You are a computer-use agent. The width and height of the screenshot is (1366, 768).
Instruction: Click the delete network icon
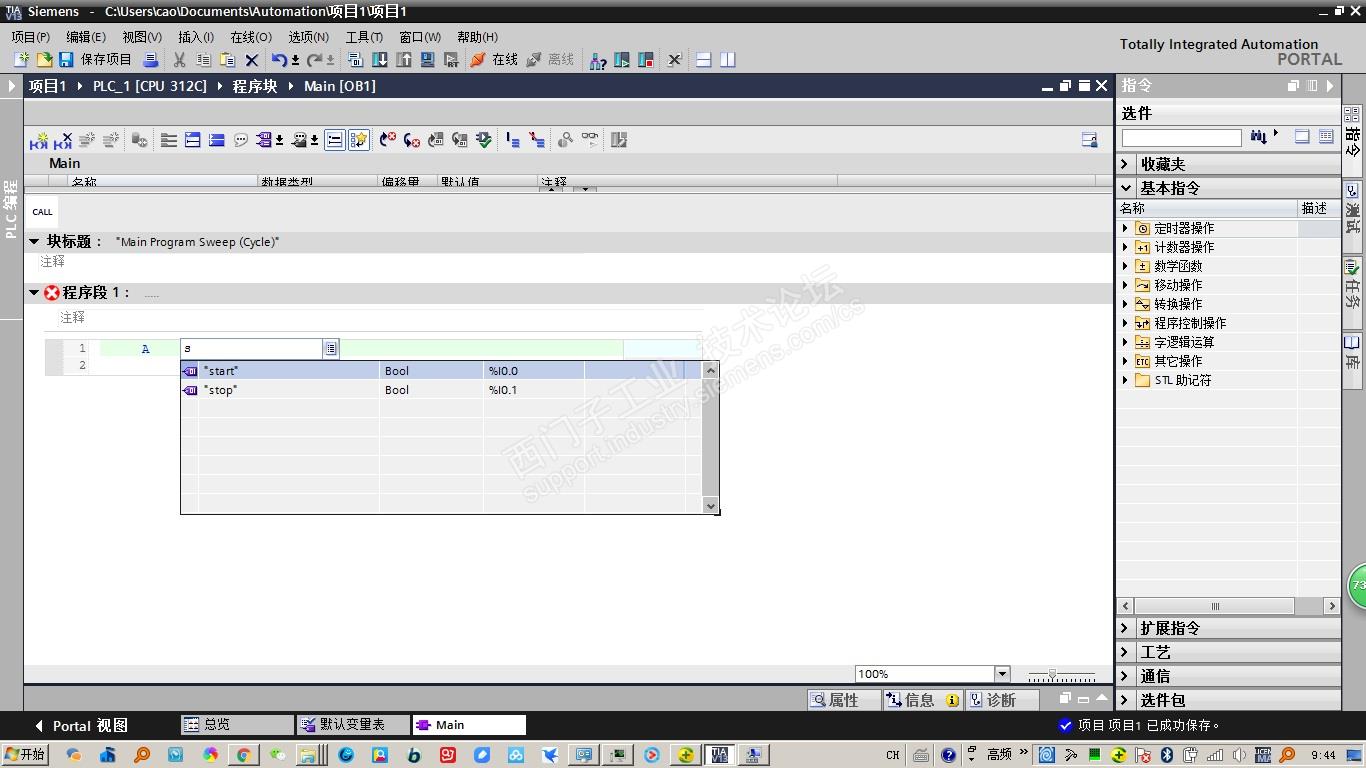(63, 140)
